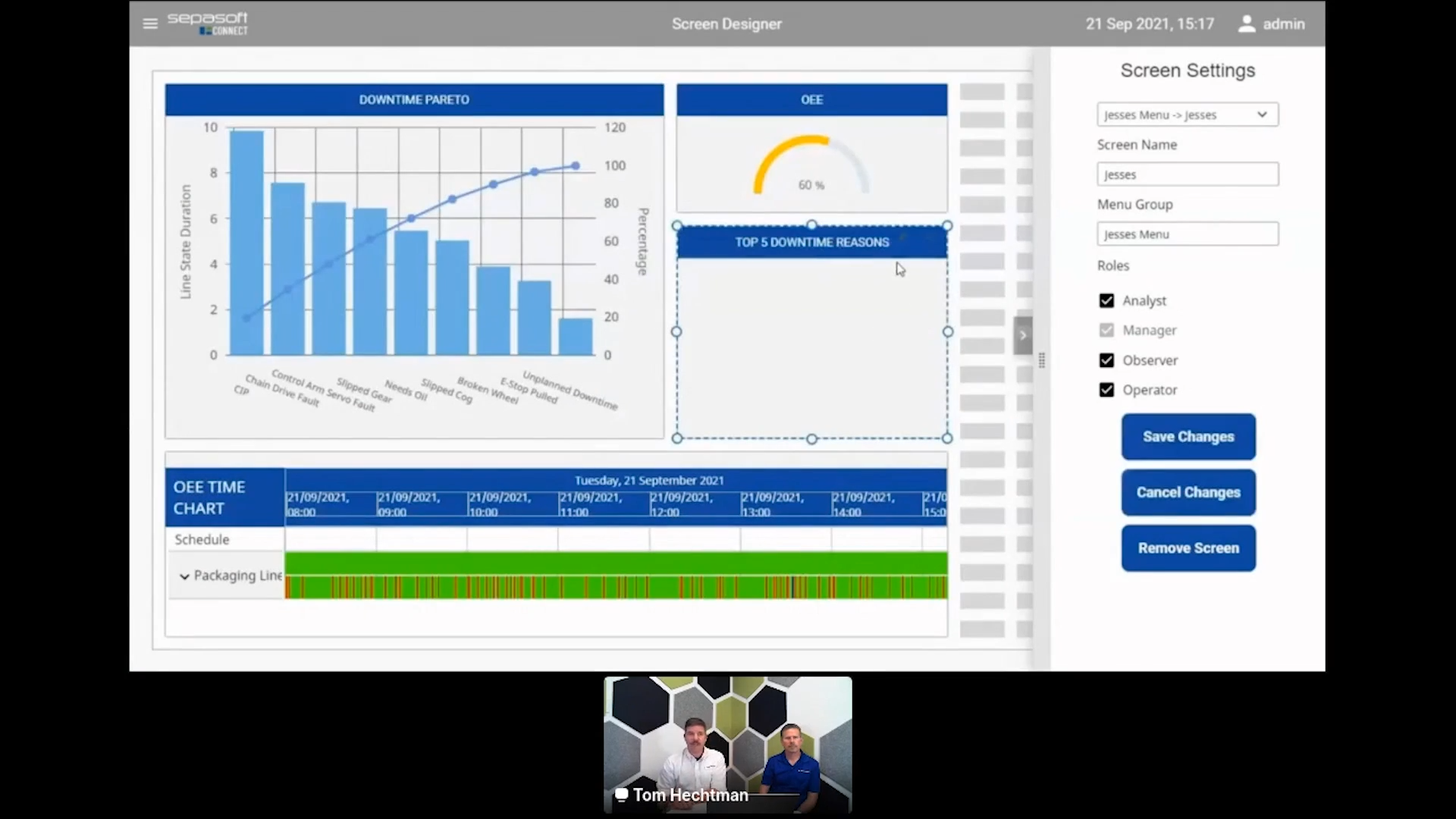Click the admin user profile icon

click(x=1247, y=24)
